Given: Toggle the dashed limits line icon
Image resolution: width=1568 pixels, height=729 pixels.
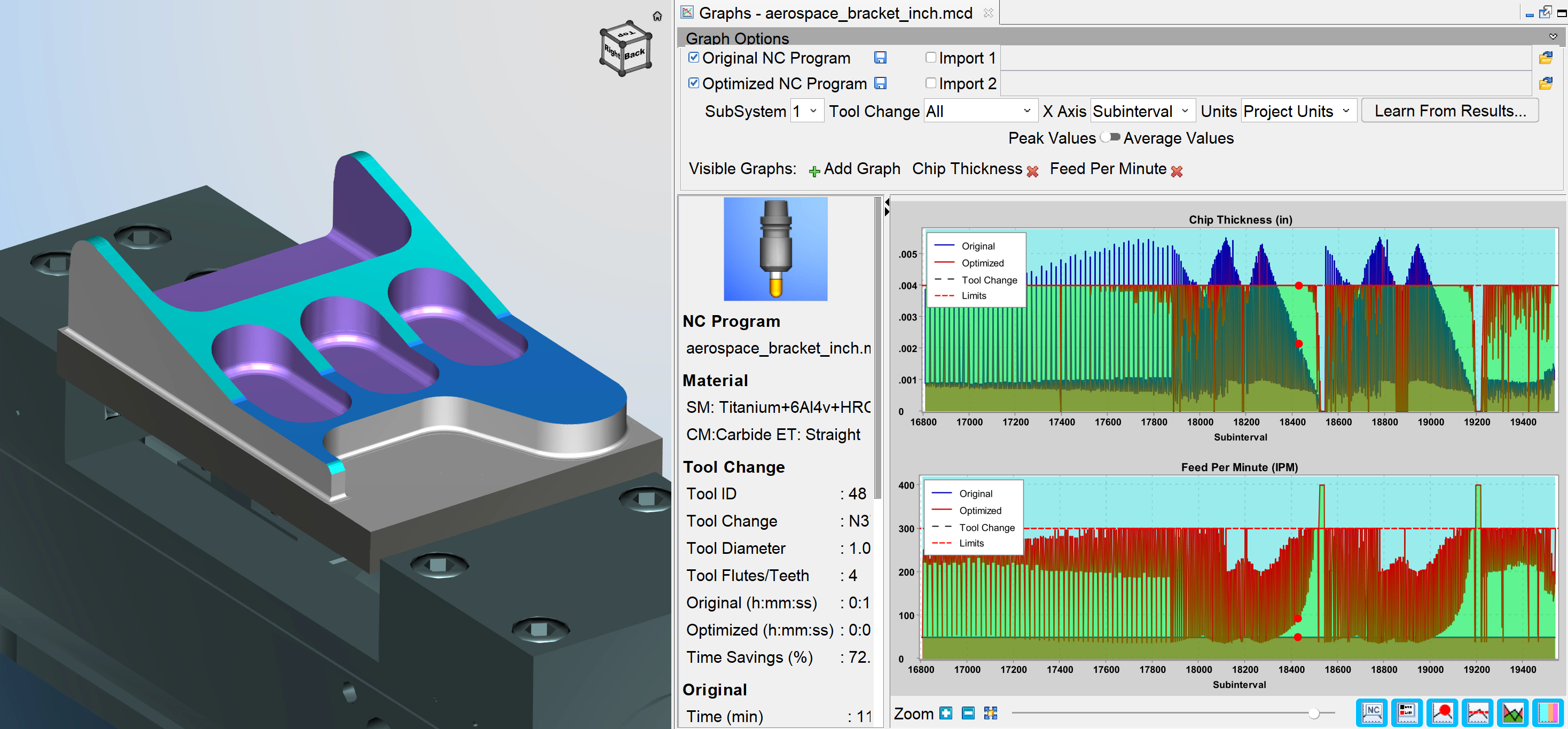Looking at the screenshot, I should (1477, 712).
